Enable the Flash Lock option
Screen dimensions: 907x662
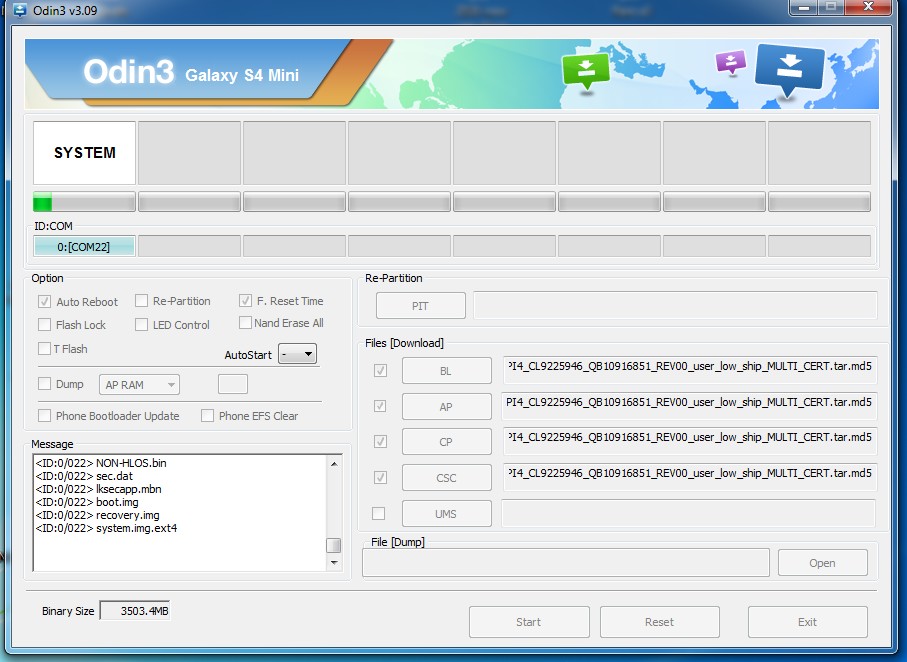45,325
